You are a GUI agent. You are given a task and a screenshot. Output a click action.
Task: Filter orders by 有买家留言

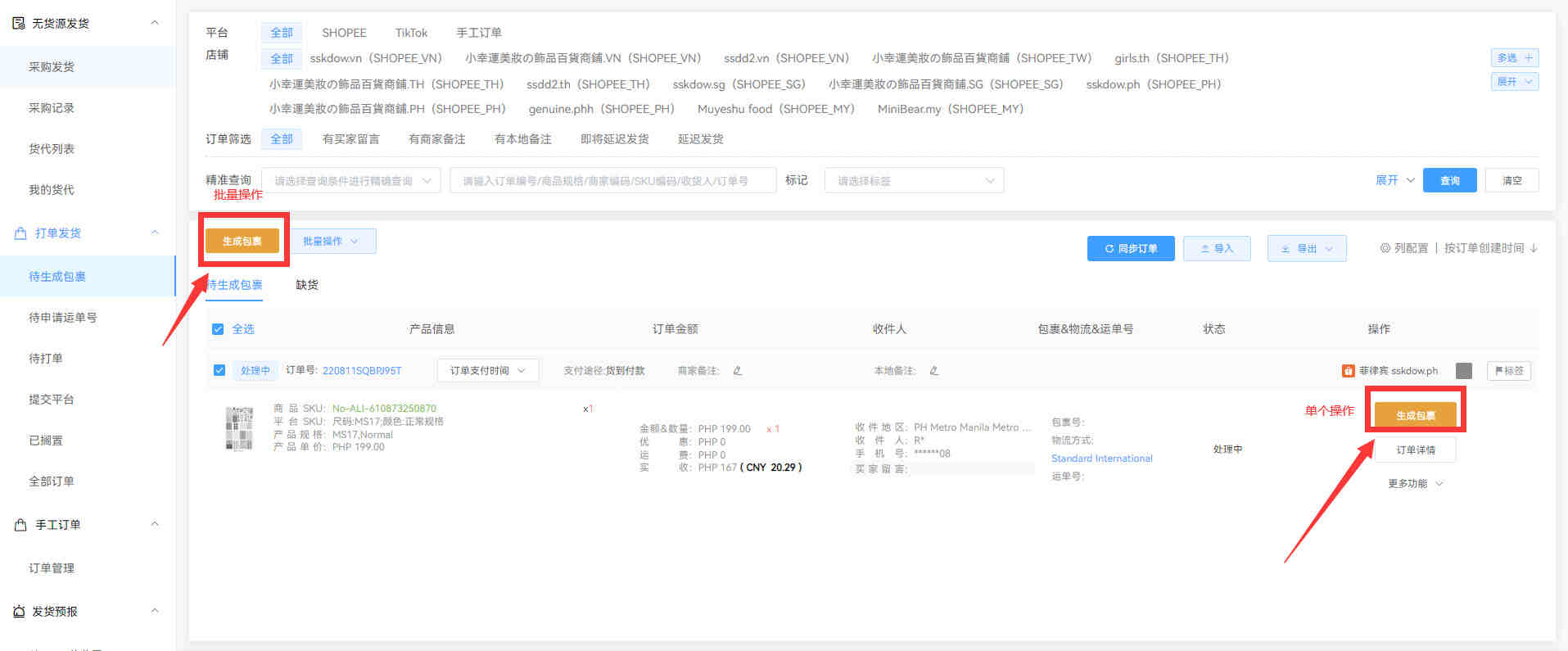(x=350, y=139)
